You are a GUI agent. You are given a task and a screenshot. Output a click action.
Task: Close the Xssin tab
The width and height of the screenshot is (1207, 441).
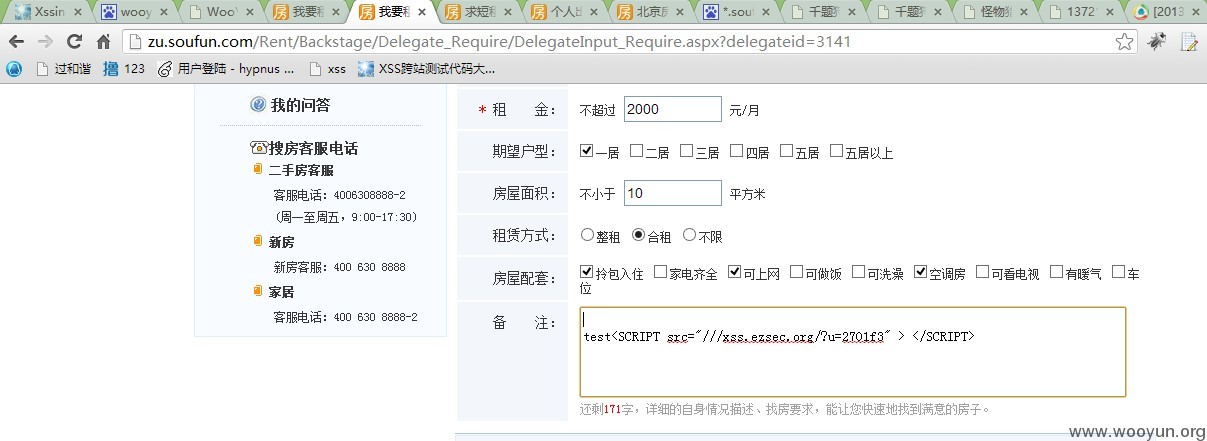(76, 12)
